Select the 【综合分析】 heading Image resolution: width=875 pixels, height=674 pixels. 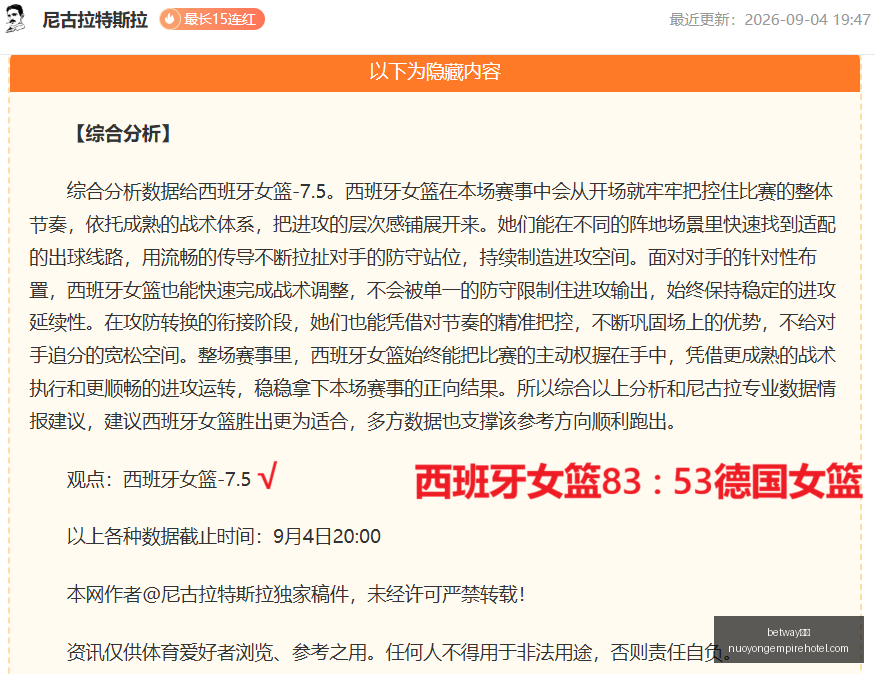pos(123,134)
